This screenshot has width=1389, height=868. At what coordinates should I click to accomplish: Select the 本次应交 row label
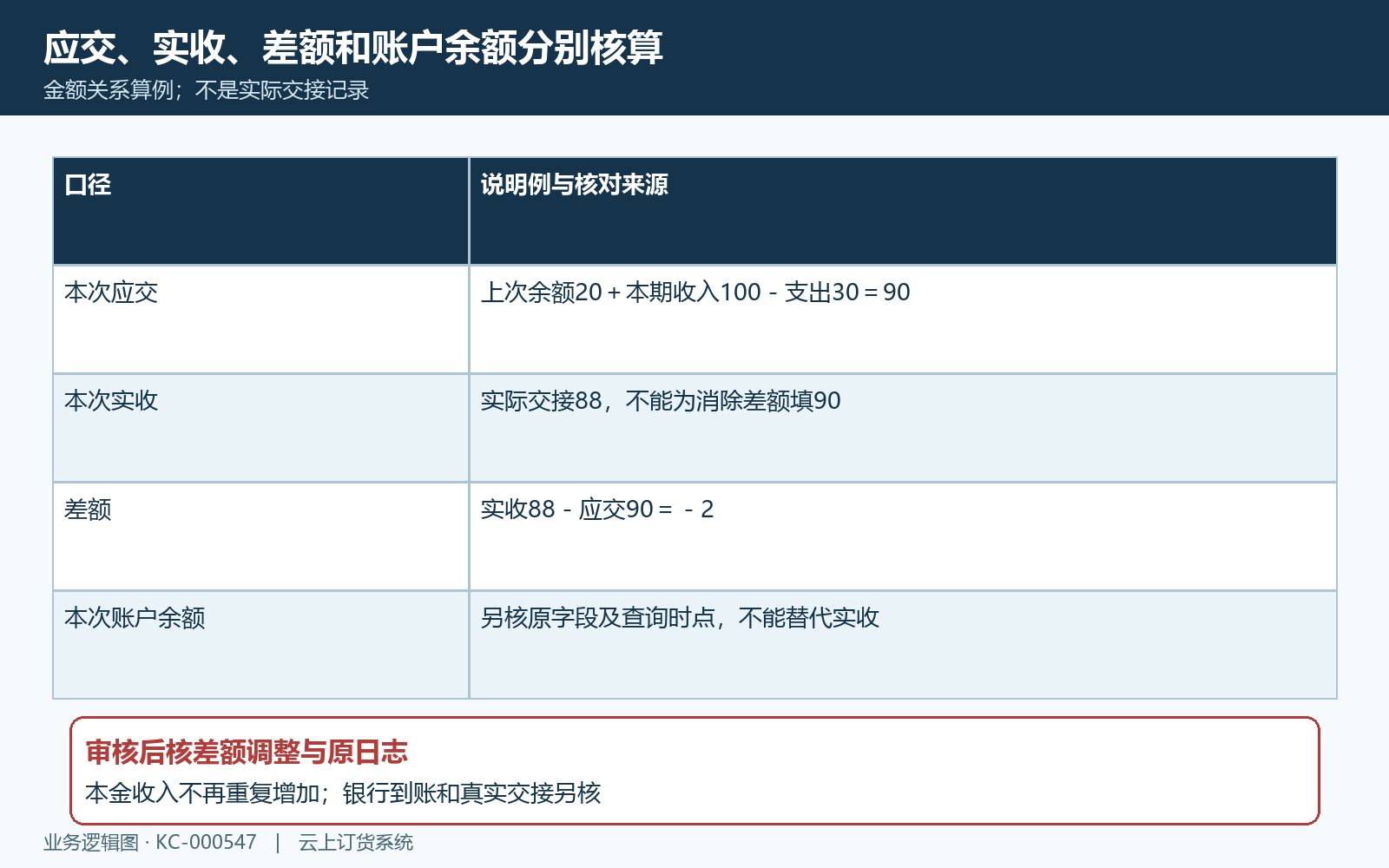pyautogui.click(x=111, y=293)
